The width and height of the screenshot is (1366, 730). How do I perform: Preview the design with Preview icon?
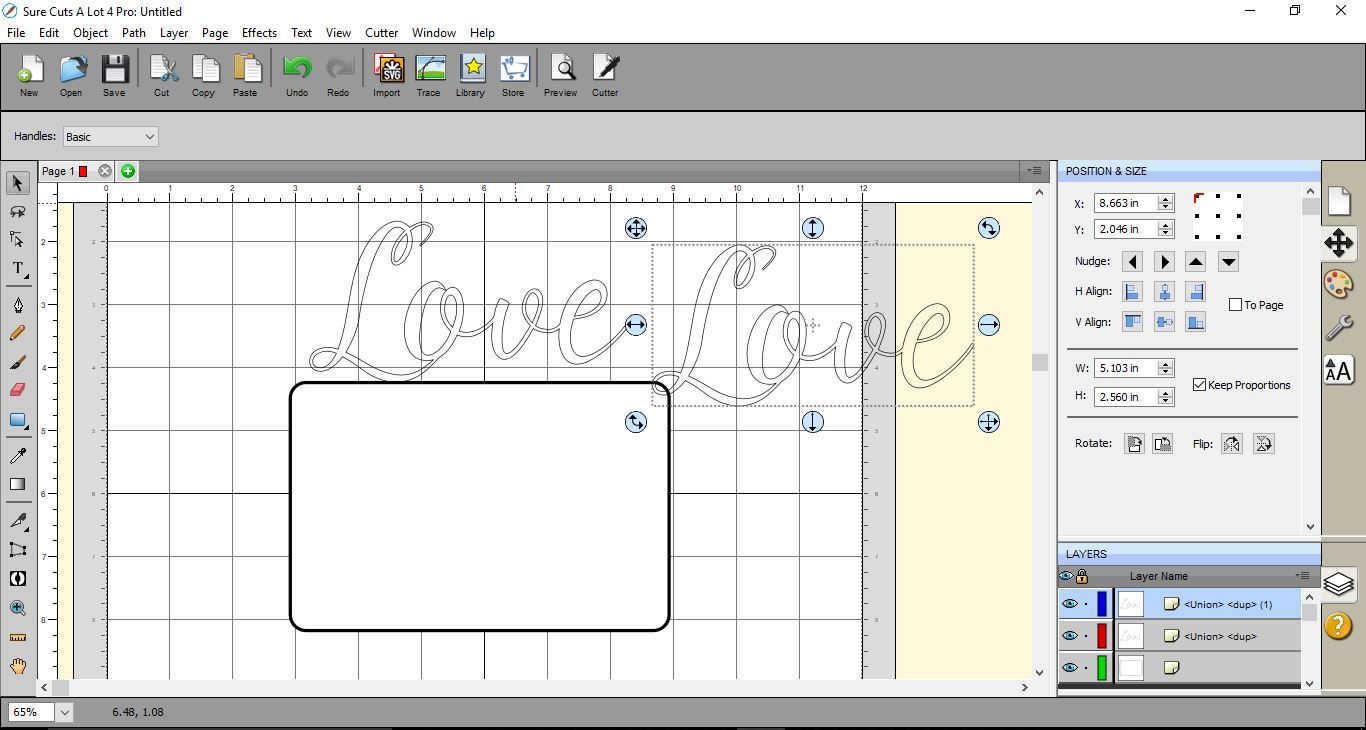tap(561, 75)
